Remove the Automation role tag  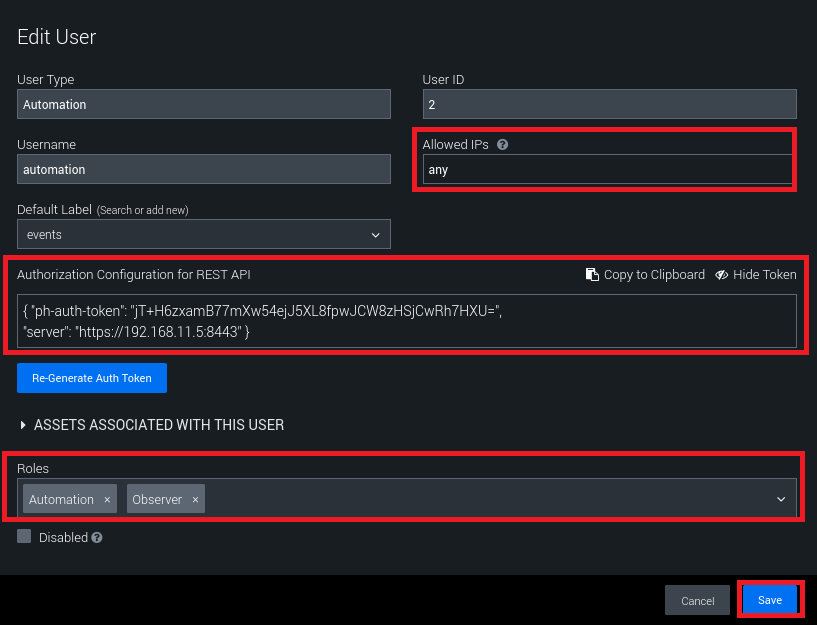pos(107,500)
